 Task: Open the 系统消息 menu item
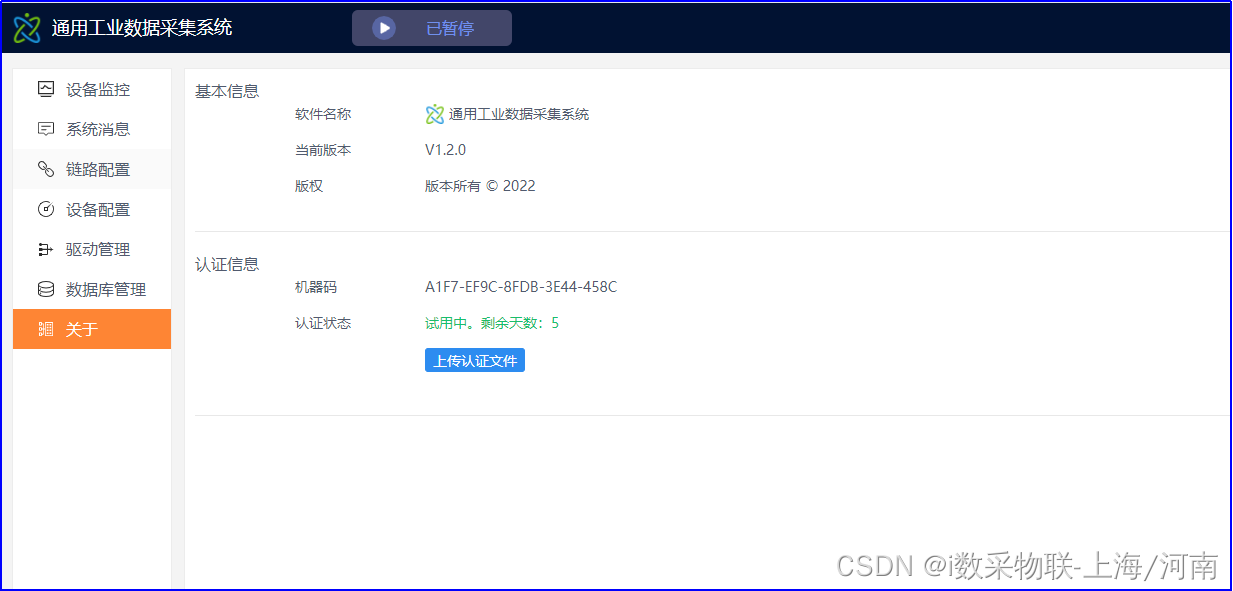[x=92, y=129]
